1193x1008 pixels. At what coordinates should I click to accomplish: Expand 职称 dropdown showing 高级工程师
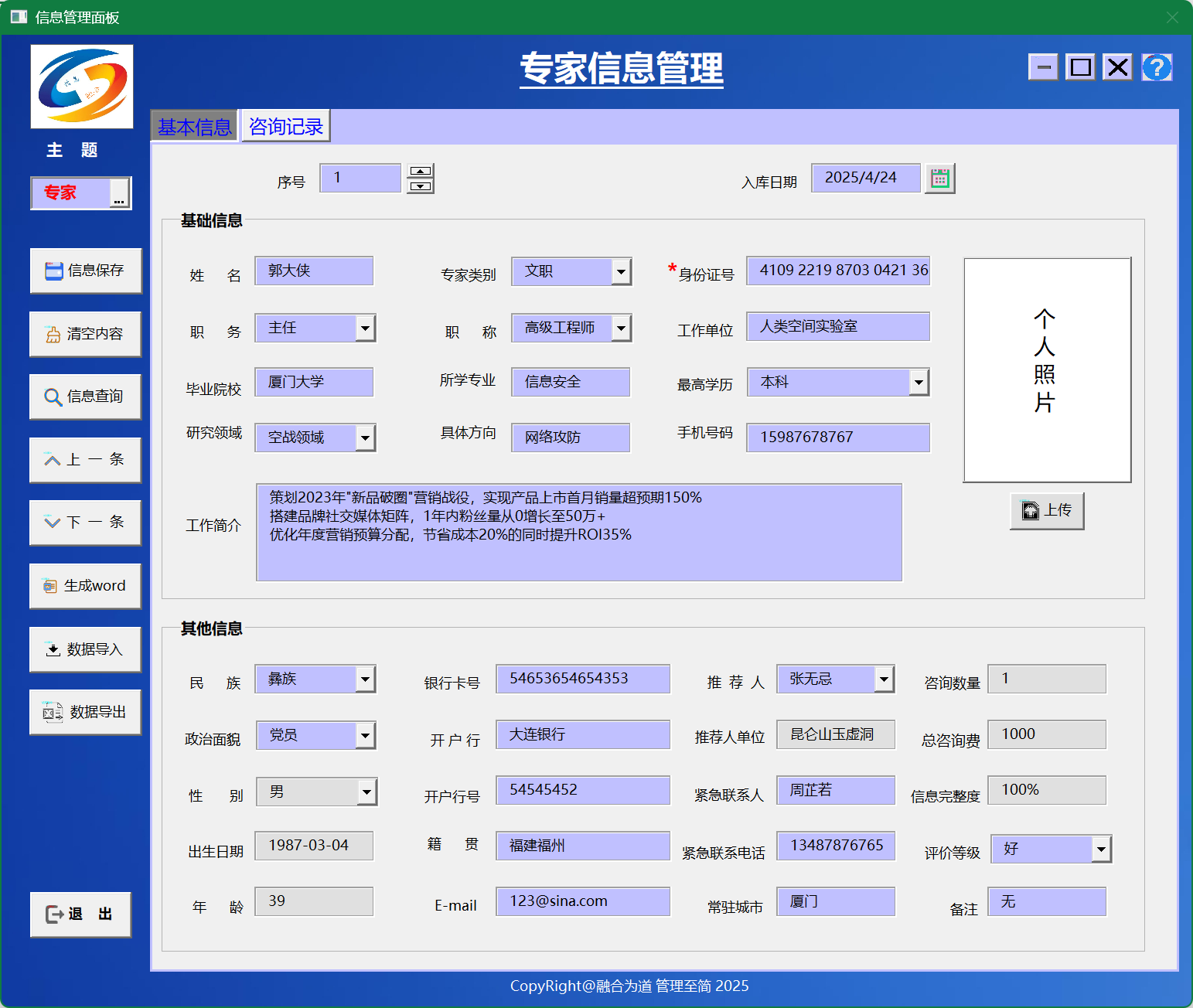tap(621, 328)
